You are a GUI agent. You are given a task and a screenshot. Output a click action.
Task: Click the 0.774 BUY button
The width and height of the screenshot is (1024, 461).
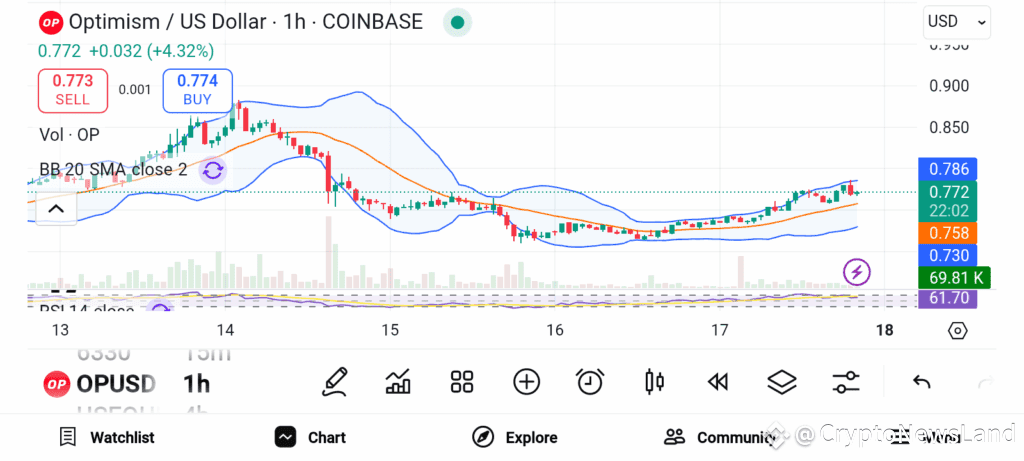coord(197,90)
